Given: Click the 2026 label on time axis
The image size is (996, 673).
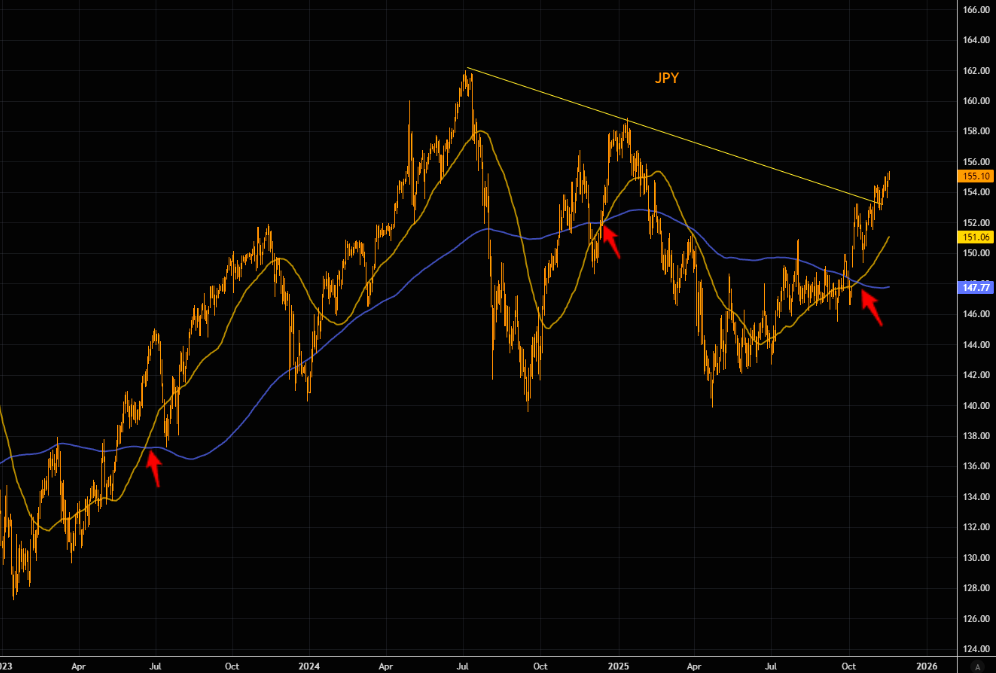Looking at the screenshot, I should (x=926, y=665).
